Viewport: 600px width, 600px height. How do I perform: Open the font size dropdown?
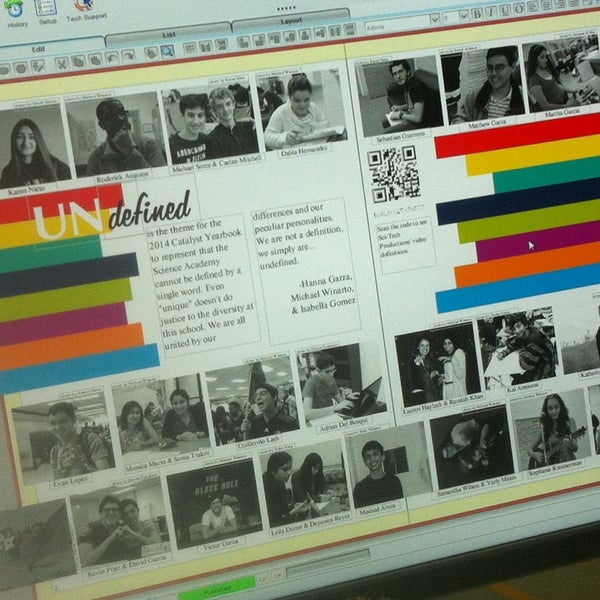coord(461,16)
